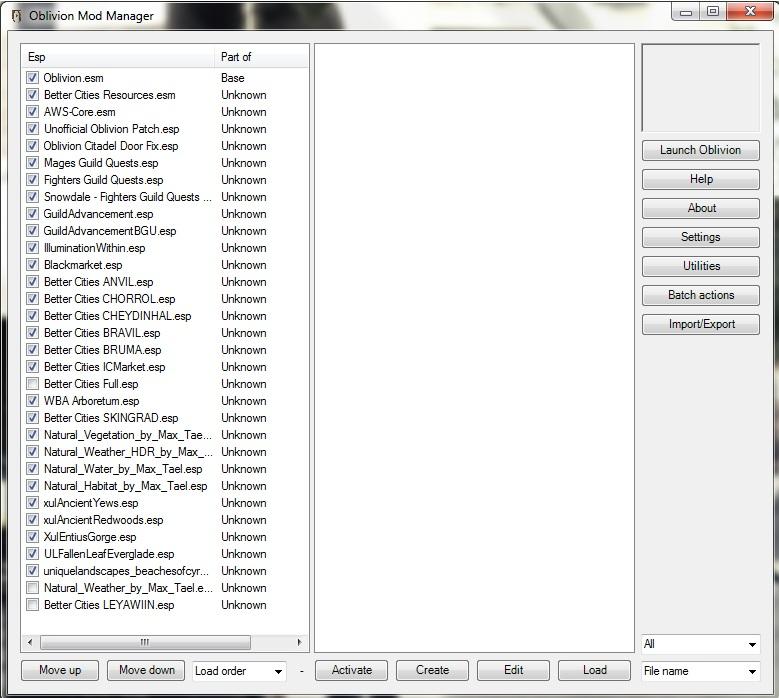The width and height of the screenshot is (779, 698).
Task: Open the Load order sort dropdown
Action: click(x=239, y=671)
